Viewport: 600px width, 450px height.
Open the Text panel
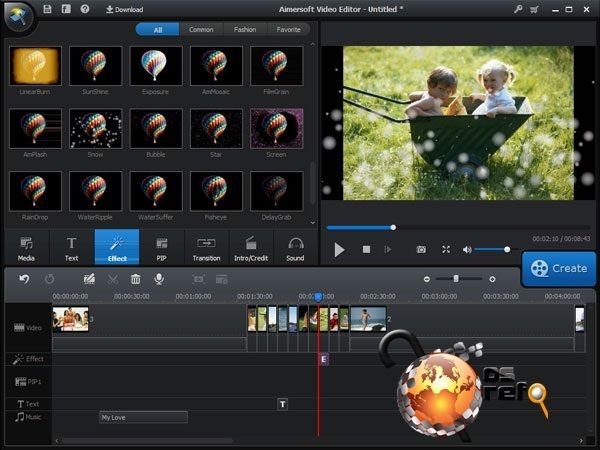pos(72,248)
